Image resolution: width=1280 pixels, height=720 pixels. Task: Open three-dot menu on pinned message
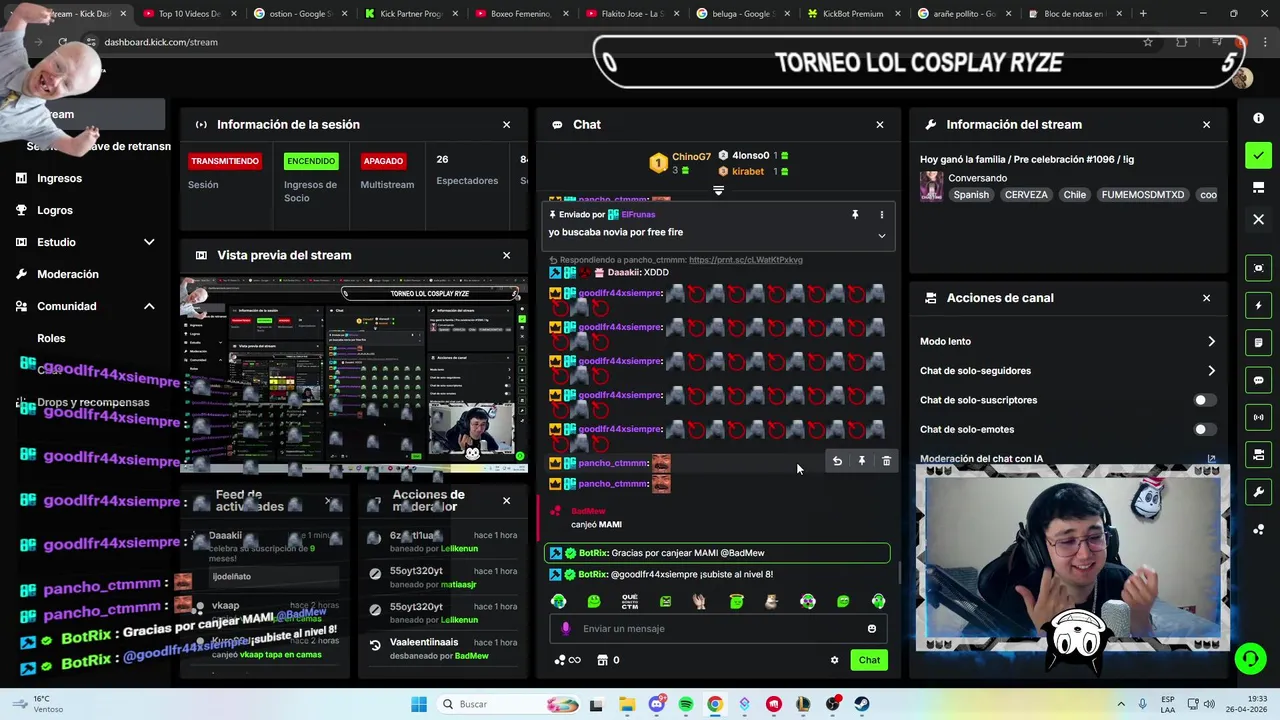coord(881,214)
